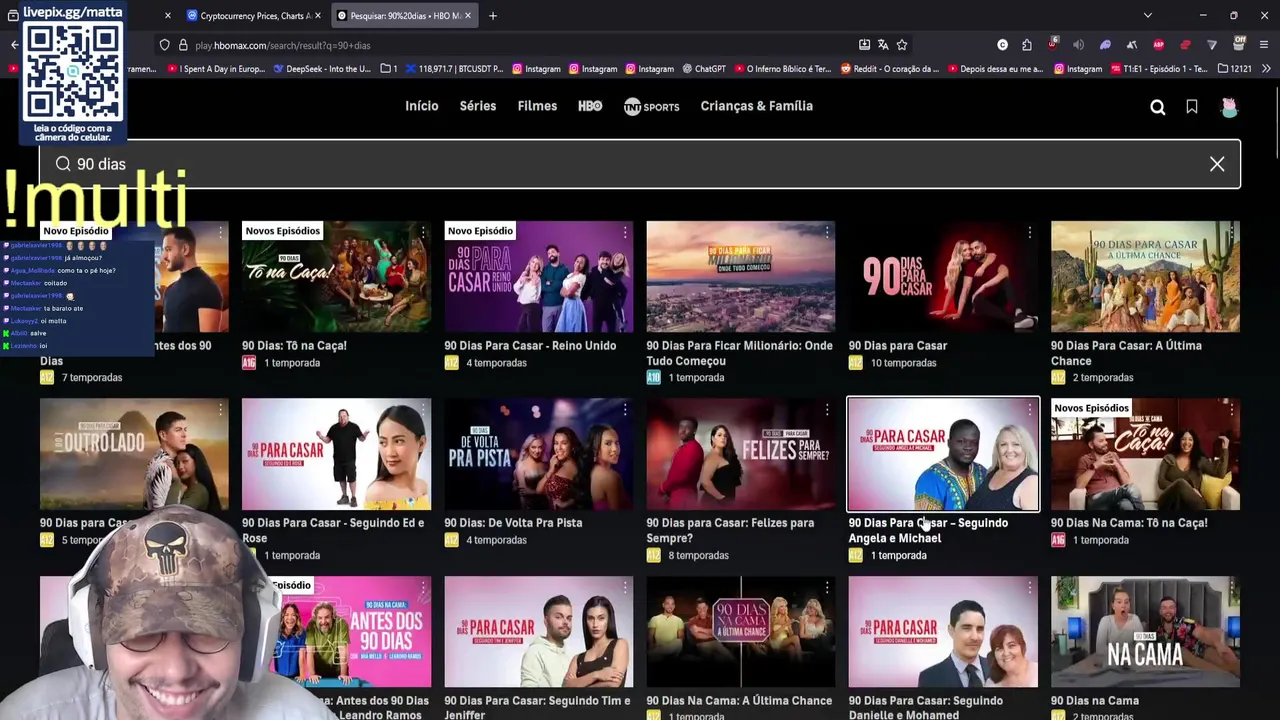This screenshot has height=720, width=1280.
Task: Click the translate page icon in address bar
Action: [x=883, y=45]
